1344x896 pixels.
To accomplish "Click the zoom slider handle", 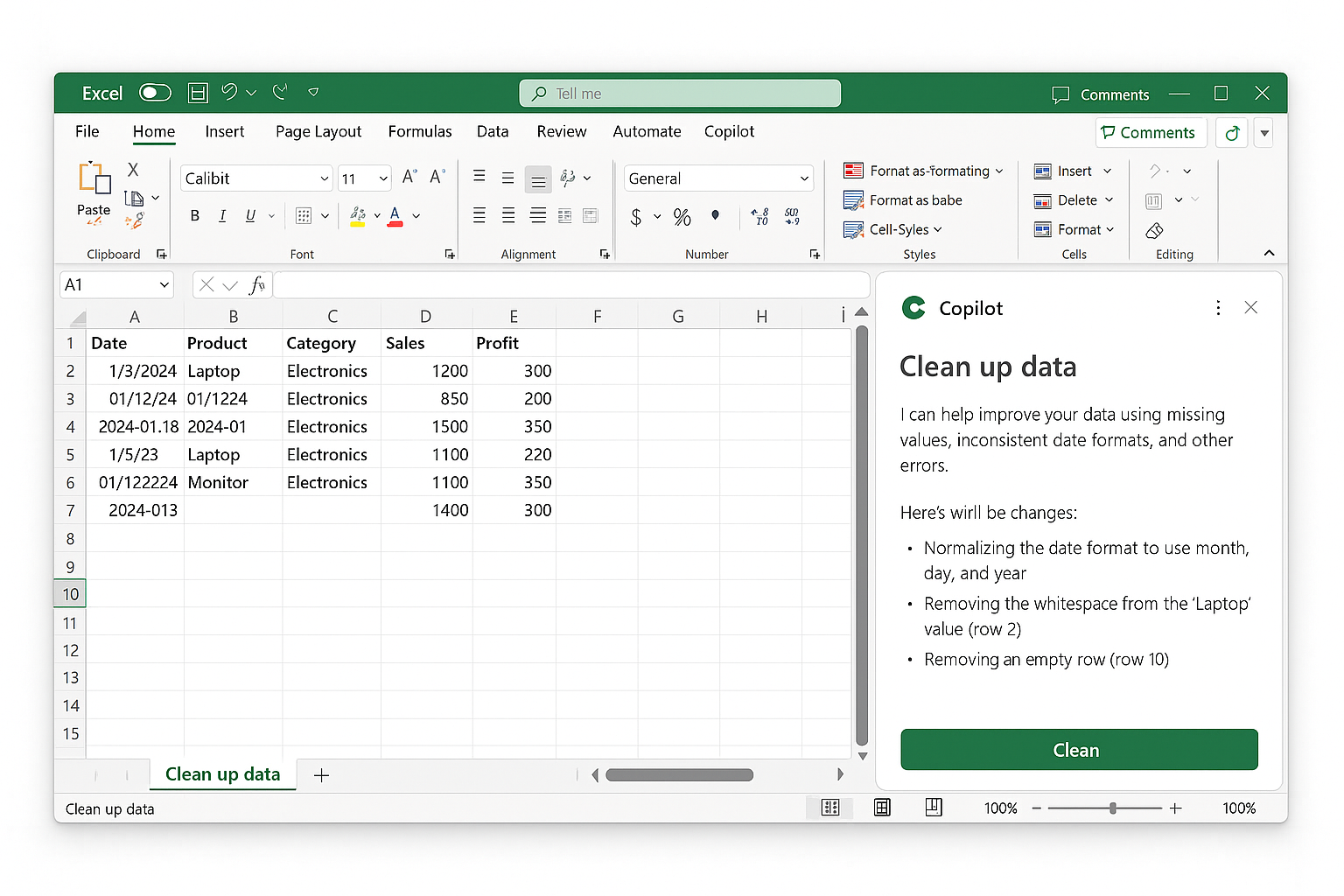I will click(x=1113, y=808).
